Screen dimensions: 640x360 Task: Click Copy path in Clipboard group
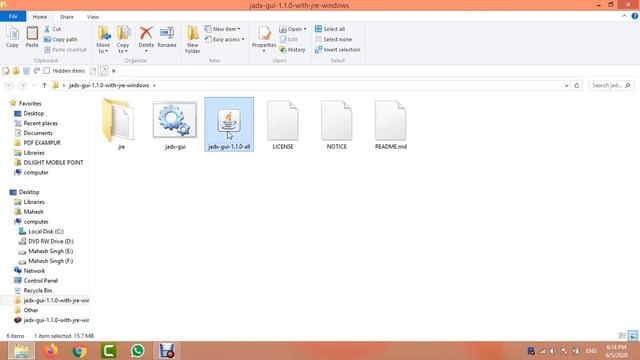point(60,39)
